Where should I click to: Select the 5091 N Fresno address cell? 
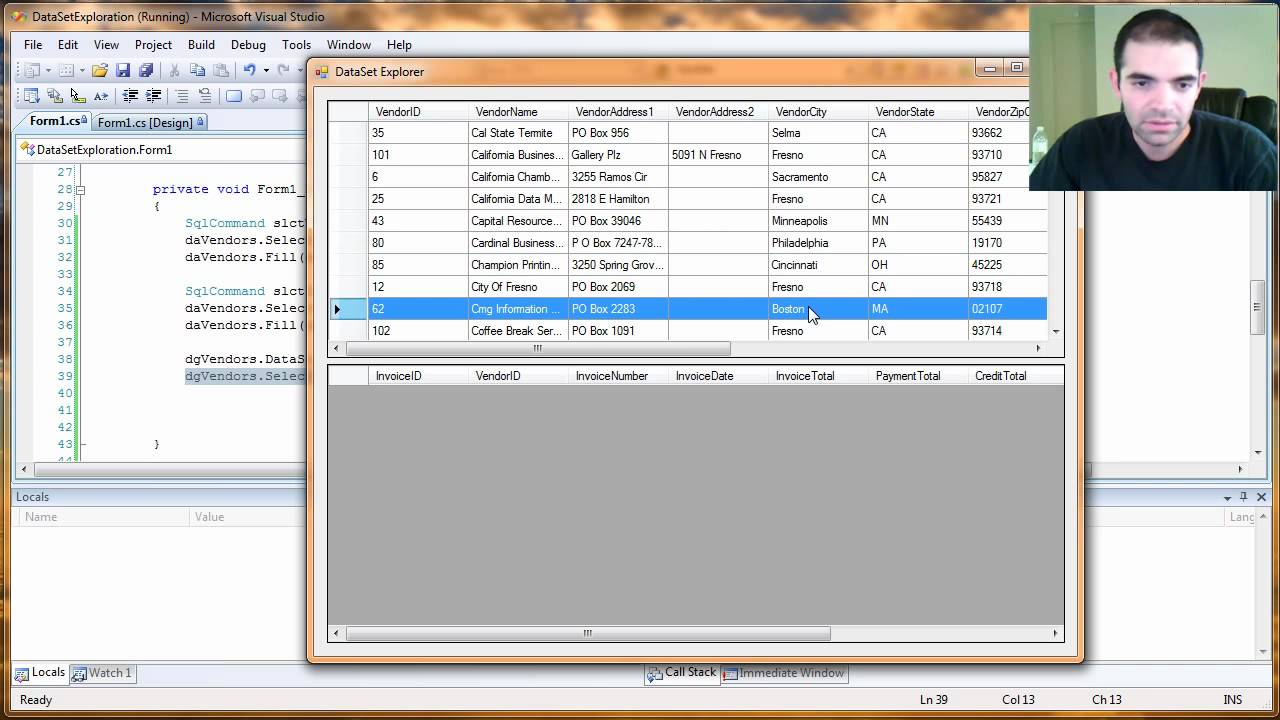pos(718,155)
